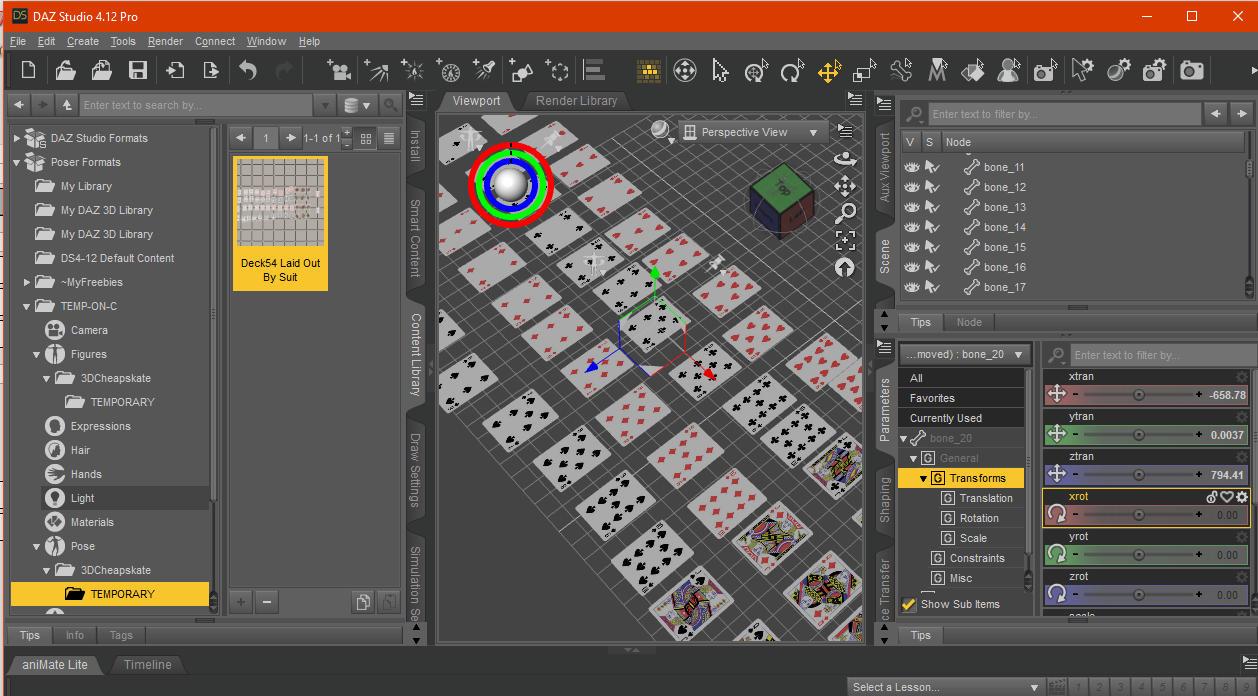Expand DAZ Studio Formats tree
The width and height of the screenshot is (1258, 696).
point(17,138)
